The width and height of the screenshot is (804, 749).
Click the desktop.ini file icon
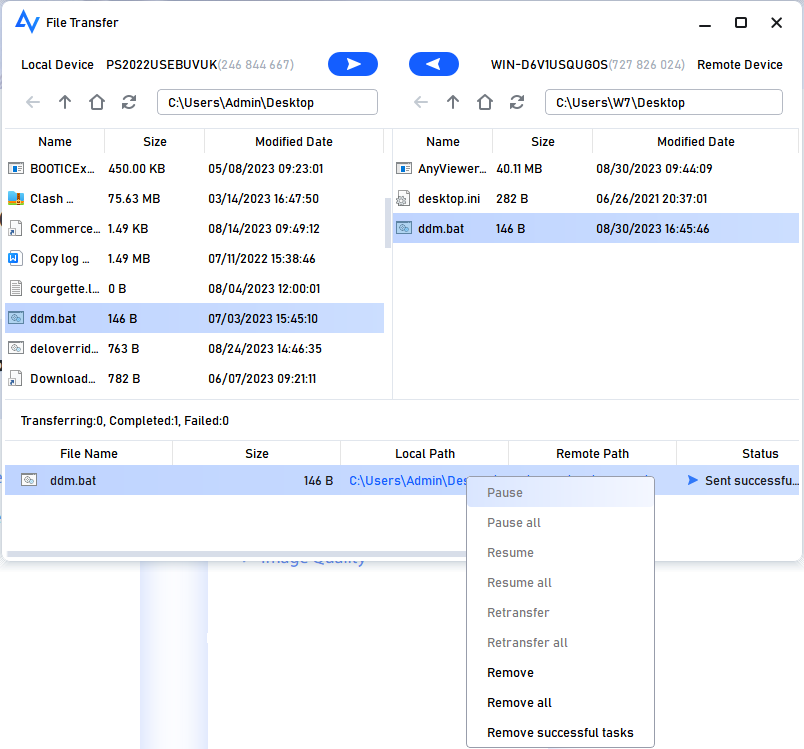coord(404,198)
